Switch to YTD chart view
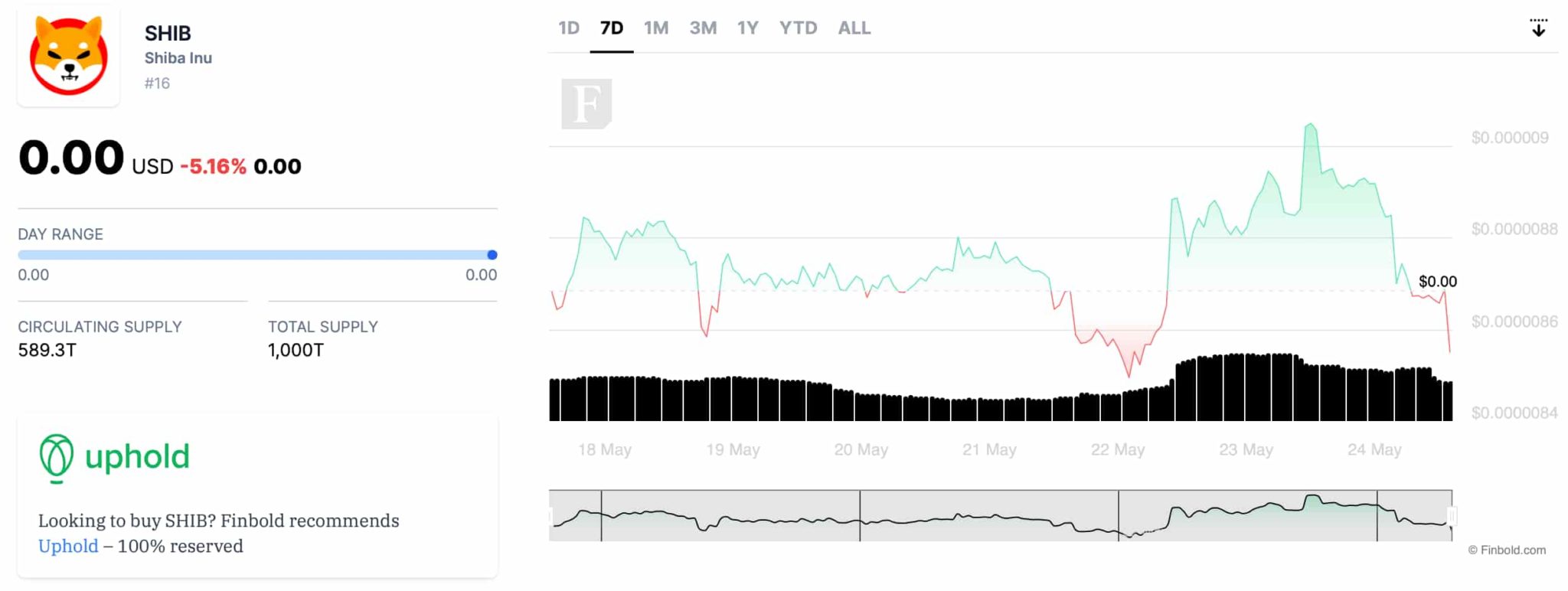This screenshot has width=1568, height=591. pyautogui.click(x=798, y=28)
